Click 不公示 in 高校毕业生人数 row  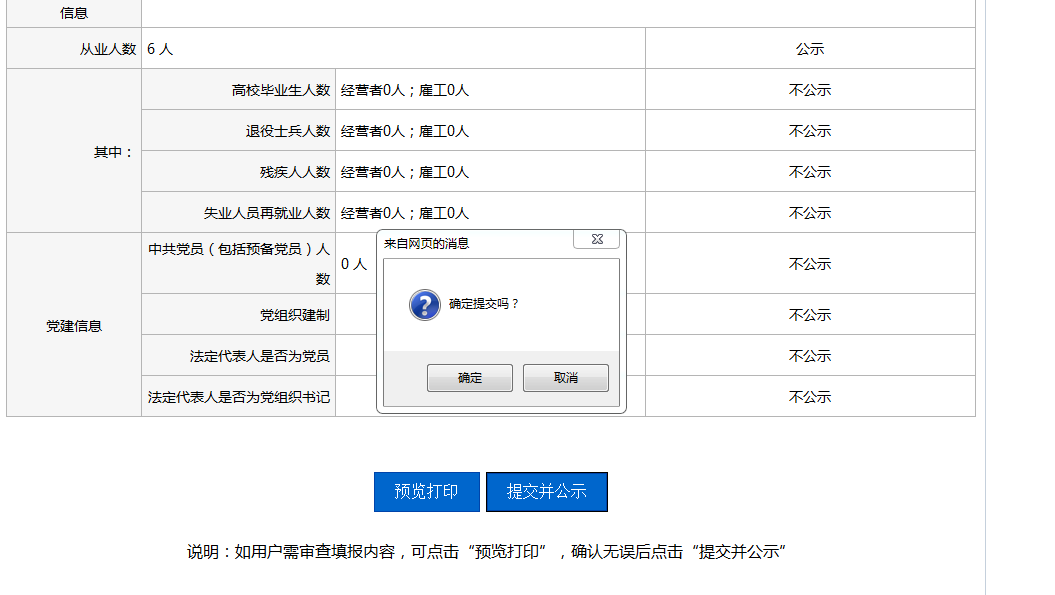point(810,90)
